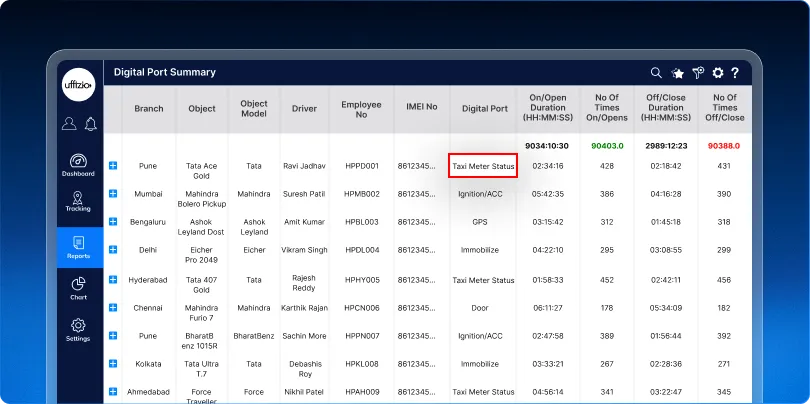Select driver Karthik Rajan

click(x=304, y=308)
